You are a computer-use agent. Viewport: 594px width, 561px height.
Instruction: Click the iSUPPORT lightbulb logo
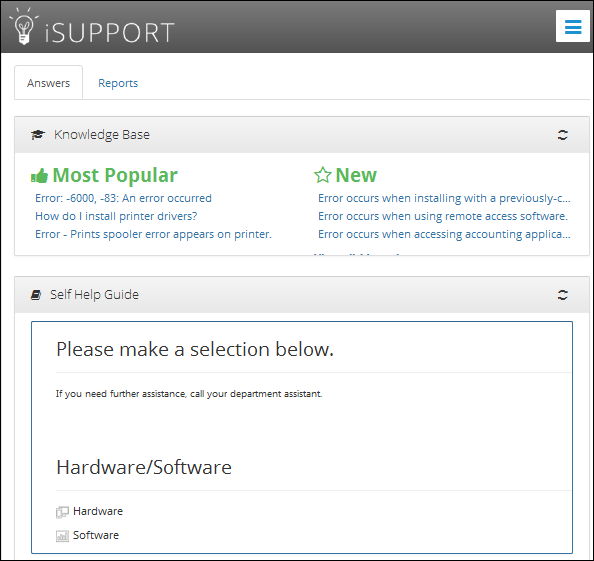pos(24,26)
